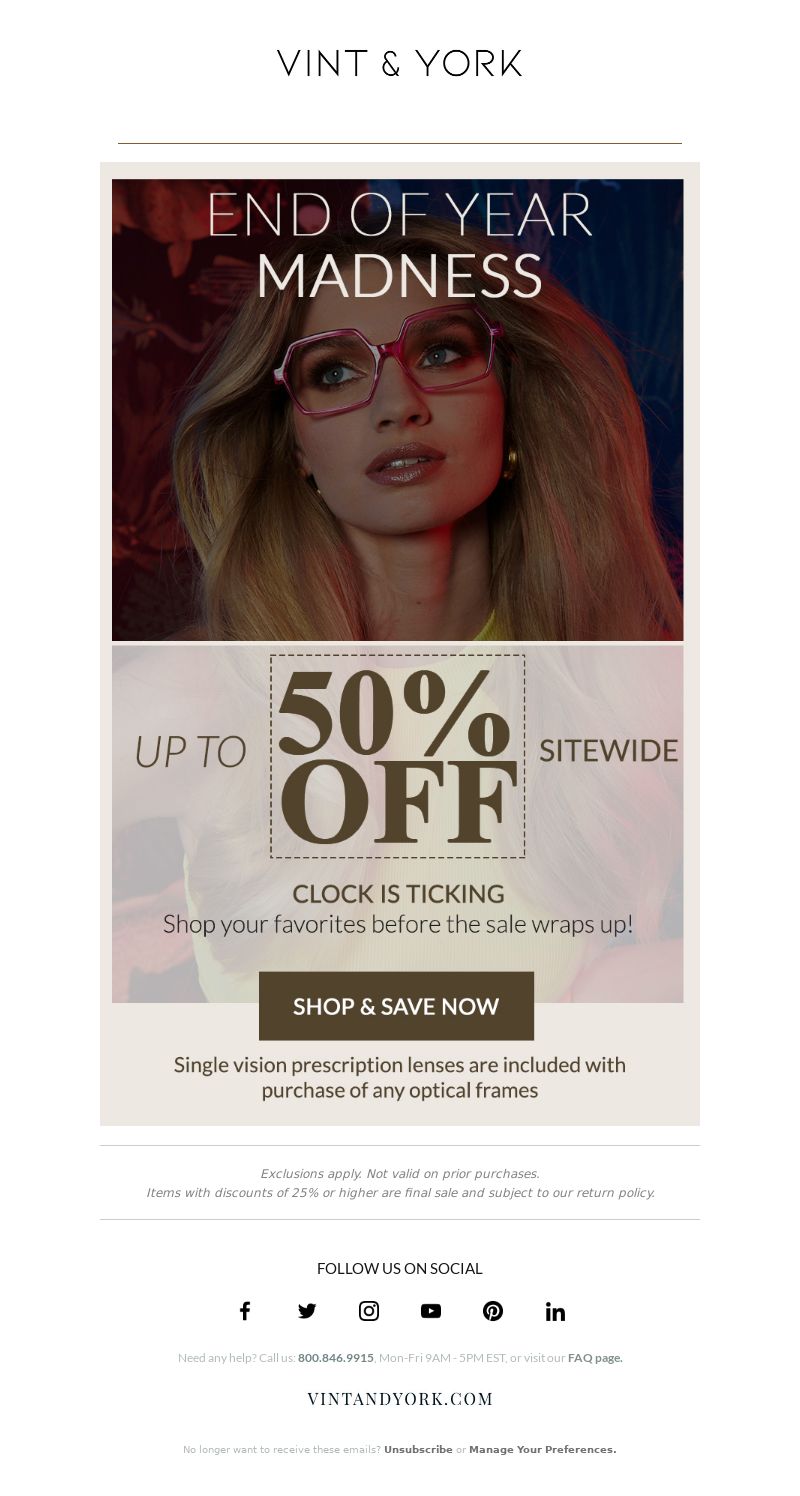
Task: Visit the LinkedIn icon link
Action: [x=555, y=1311]
